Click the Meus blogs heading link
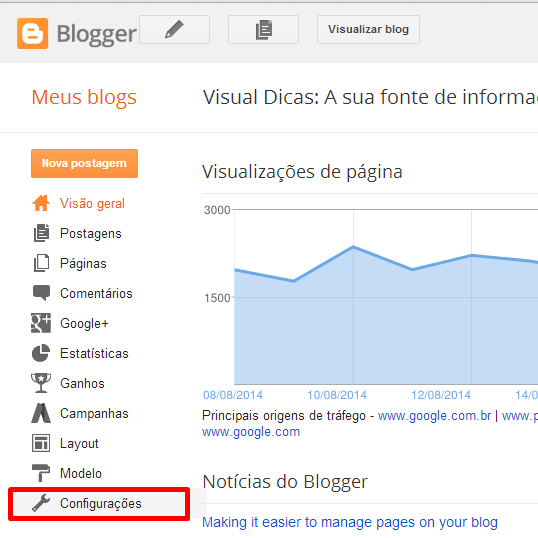 click(84, 97)
